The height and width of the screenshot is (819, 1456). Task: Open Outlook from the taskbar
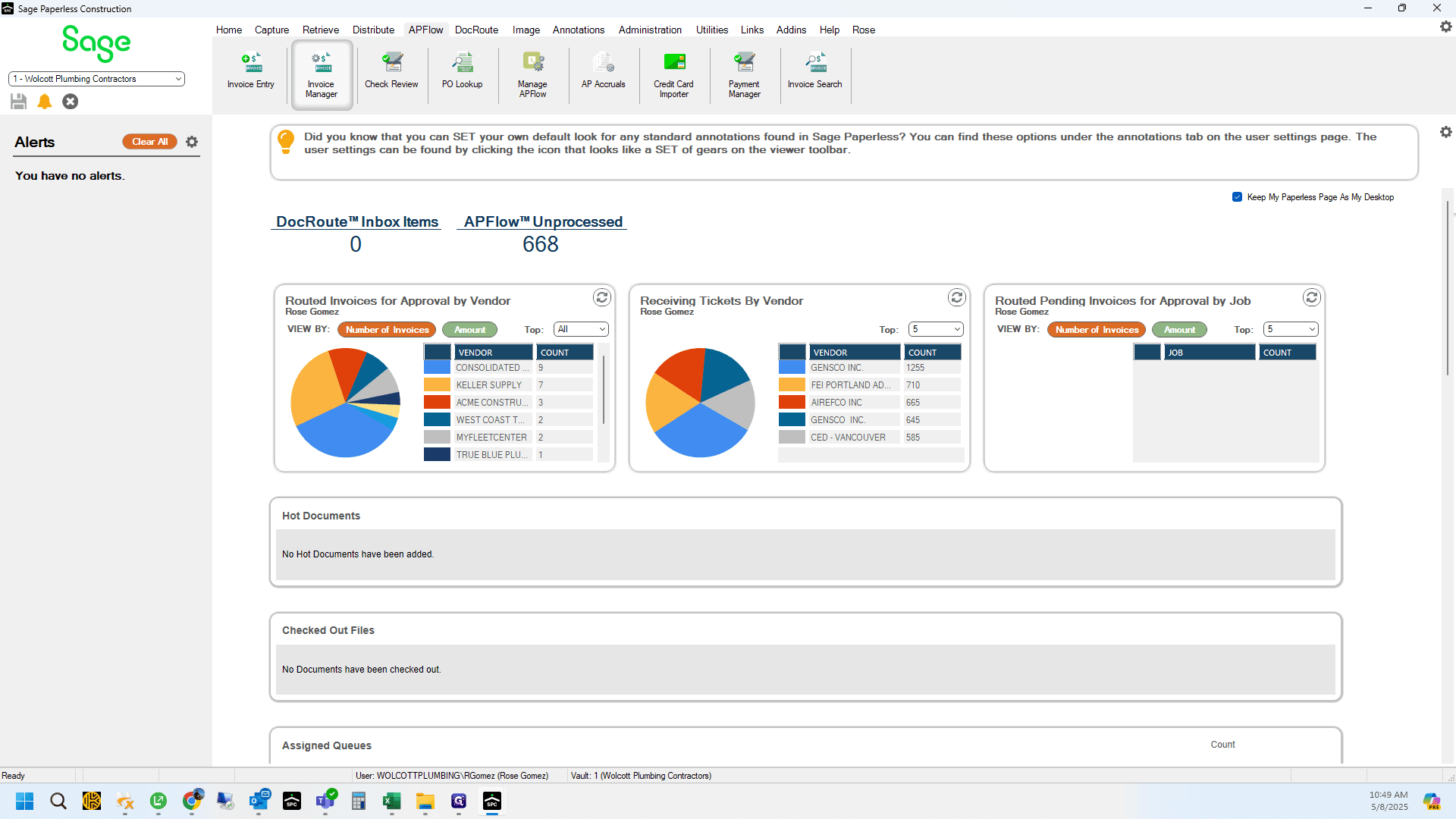259,802
